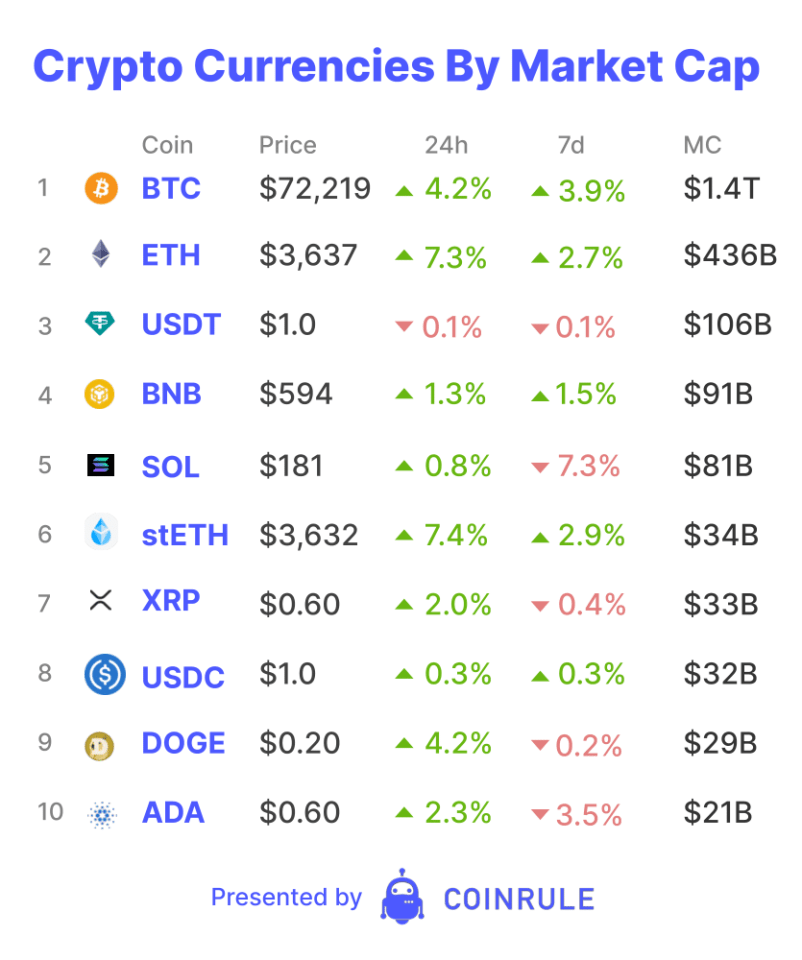Open the BTC coin link
Screen dimensions: 802x960
click(x=171, y=189)
